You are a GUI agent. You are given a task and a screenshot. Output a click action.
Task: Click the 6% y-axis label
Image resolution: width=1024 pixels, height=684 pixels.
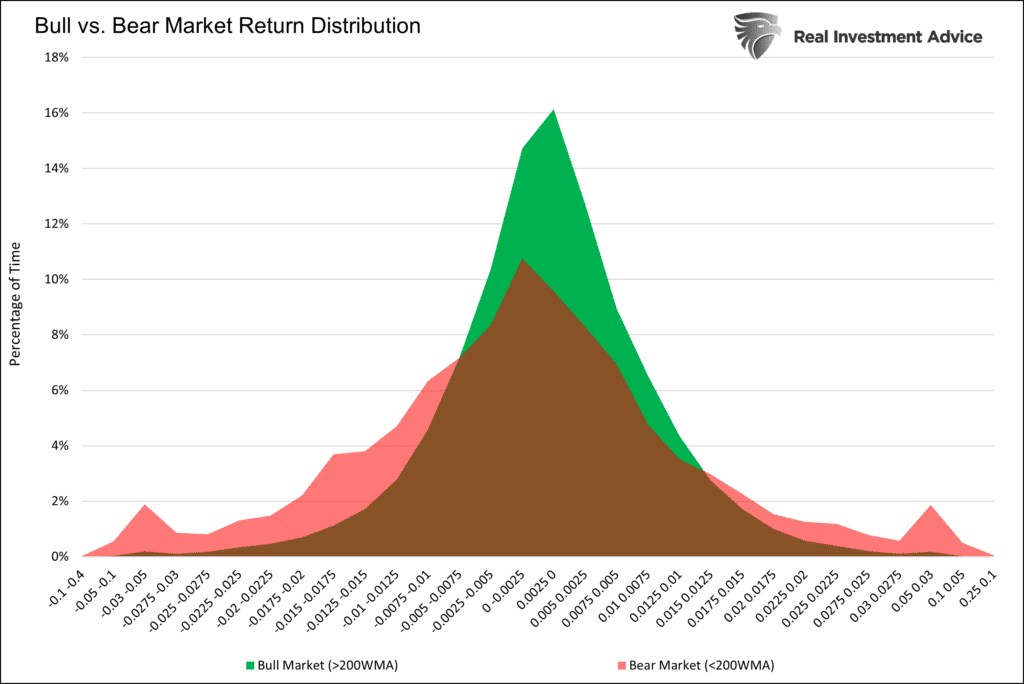(59, 391)
